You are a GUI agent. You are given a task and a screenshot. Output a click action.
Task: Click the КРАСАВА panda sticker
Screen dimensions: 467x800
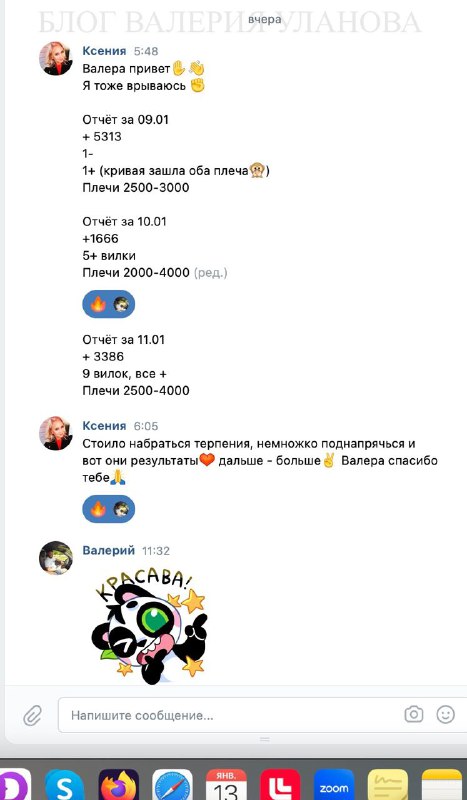coord(149,626)
